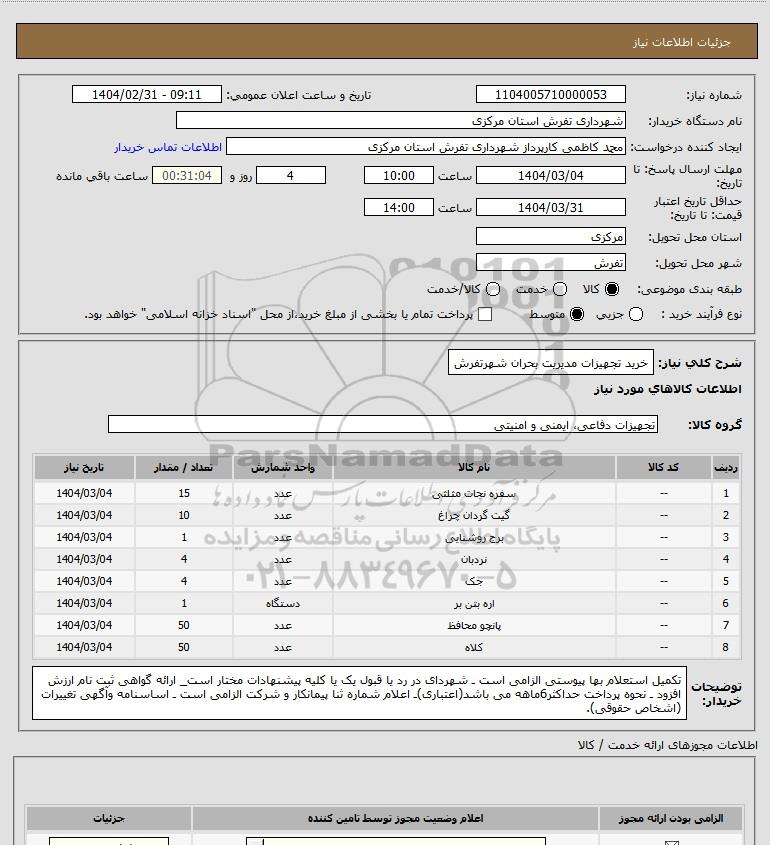Screen dimensions: 770x845
Task: Click the واحد شمارش column header
Action: 283,467
